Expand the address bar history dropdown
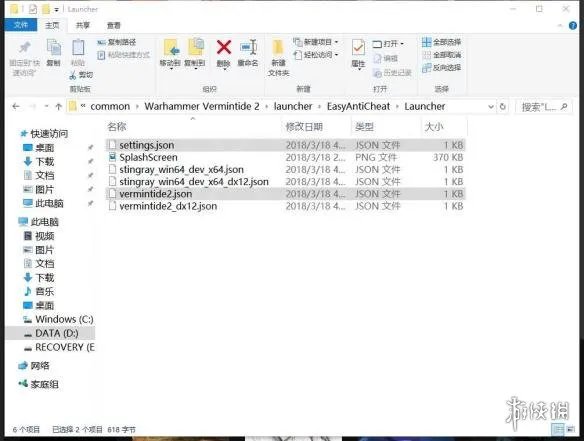The height and width of the screenshot is (441, 584). (491, 107)
